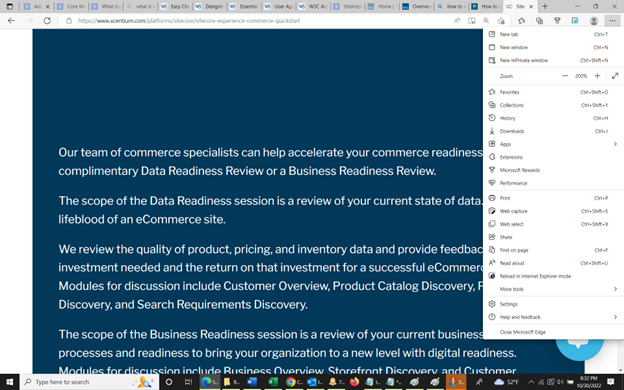Switch to the Home tab
This screenshot has width=624, height=390.
[382, 6]
